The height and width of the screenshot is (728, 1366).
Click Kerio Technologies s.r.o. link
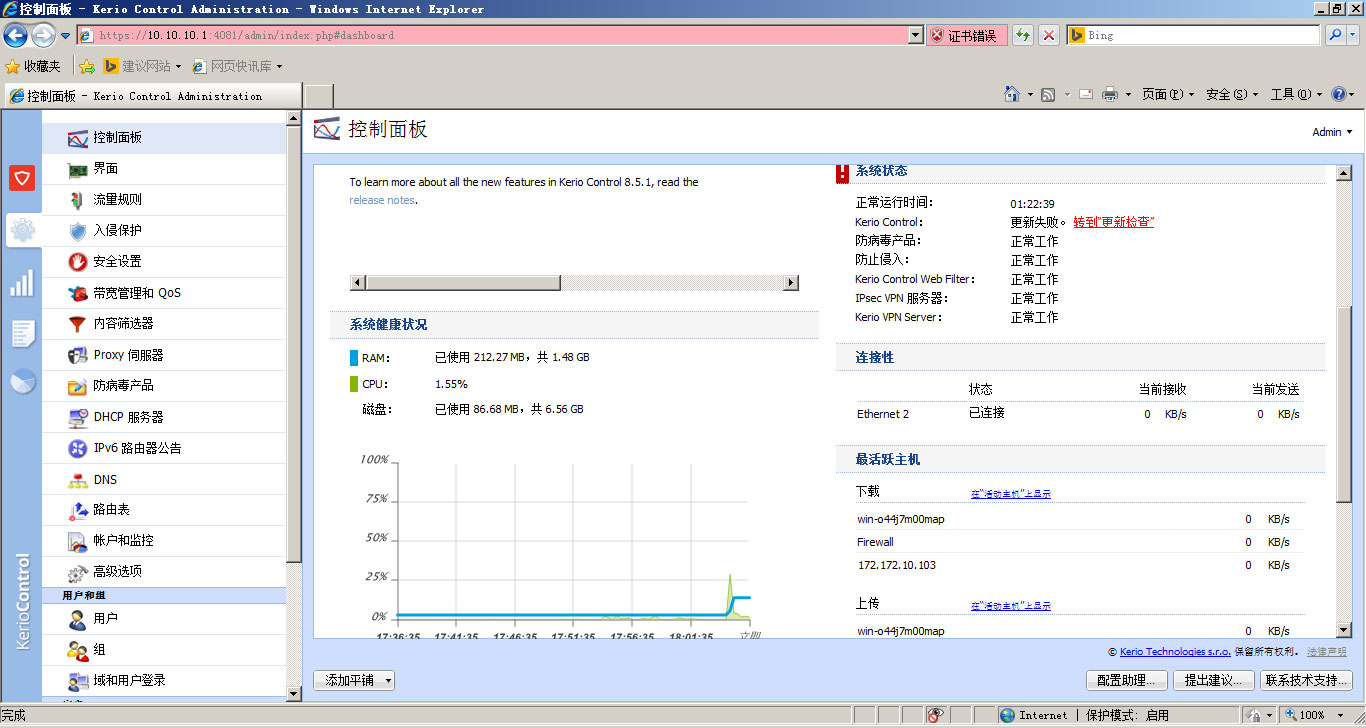point(1176,651)
